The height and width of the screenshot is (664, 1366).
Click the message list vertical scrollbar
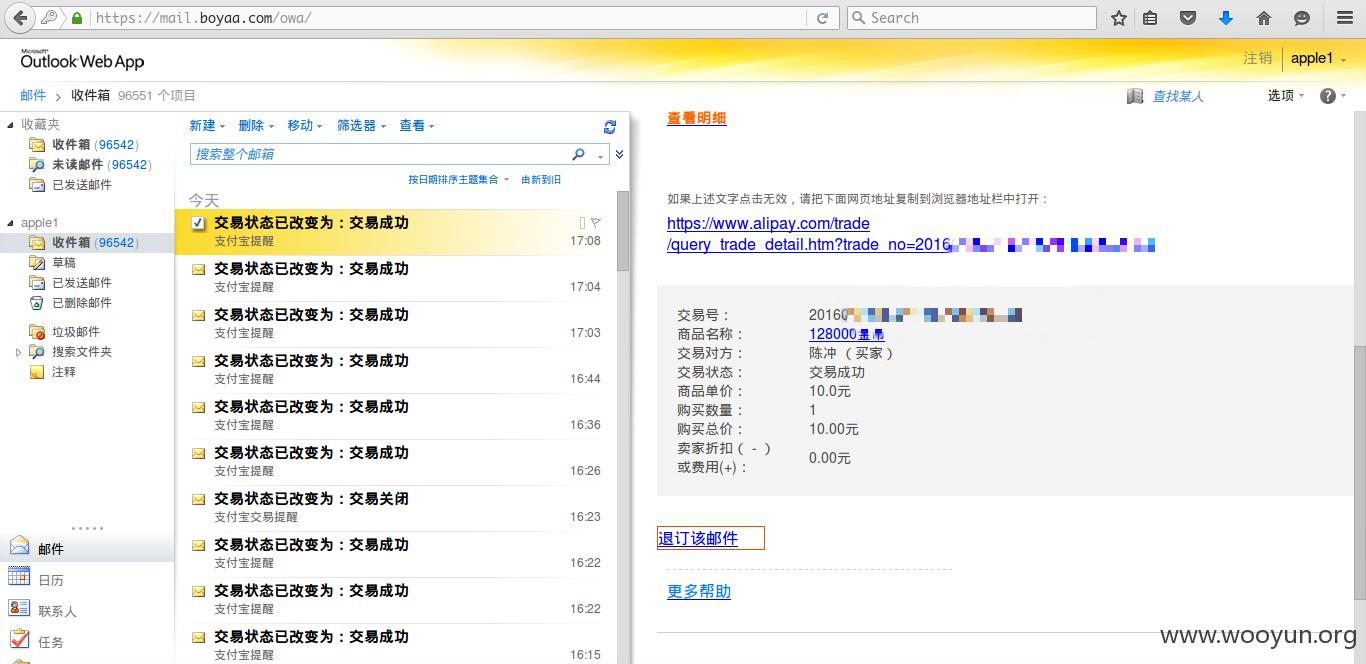coord(623,230)
